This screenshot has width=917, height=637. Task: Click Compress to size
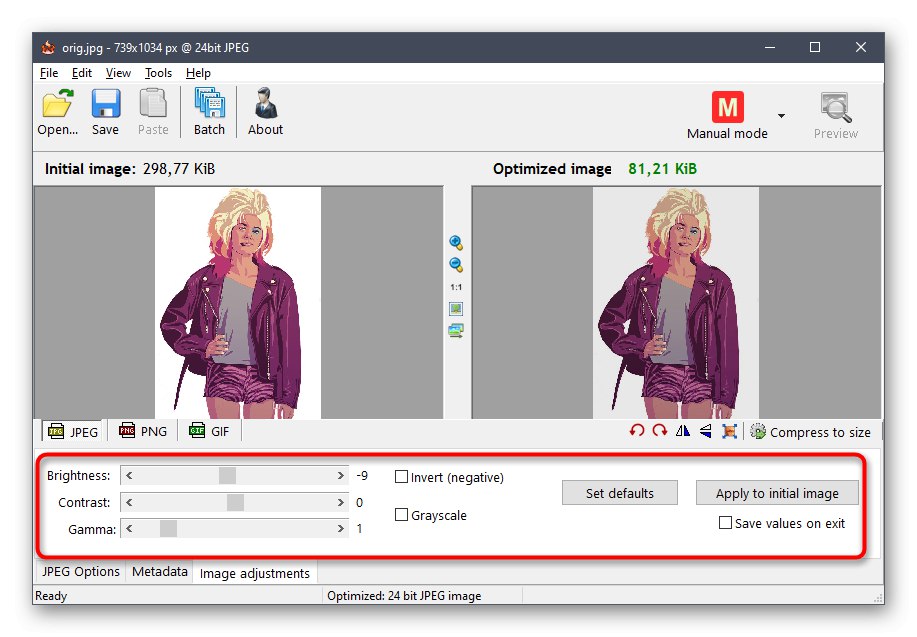[x=810, y=432]
